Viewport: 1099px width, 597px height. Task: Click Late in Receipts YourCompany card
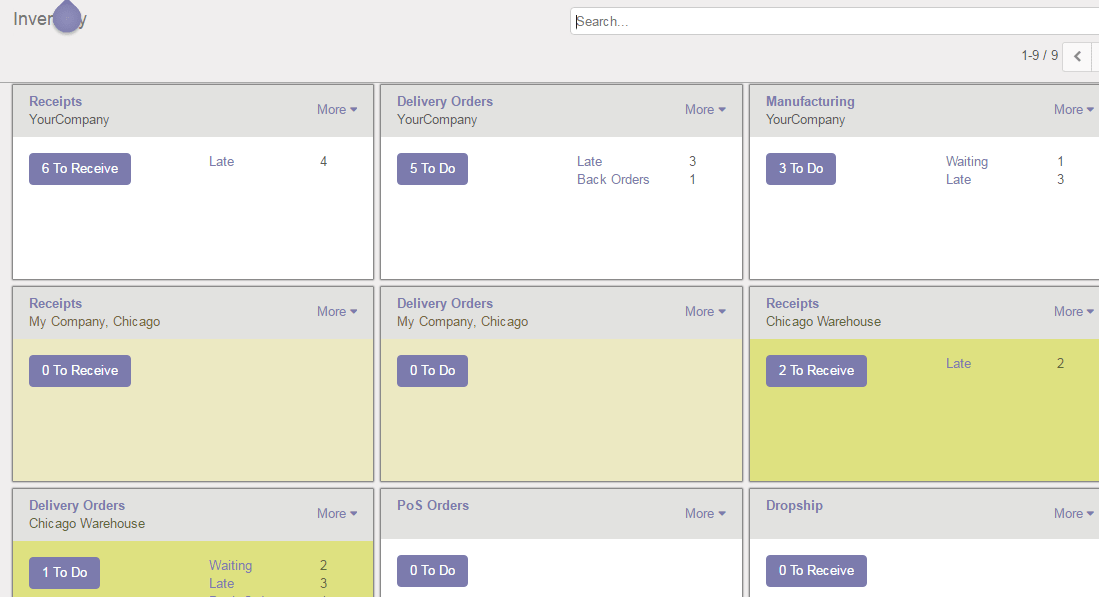click(221, 161)
